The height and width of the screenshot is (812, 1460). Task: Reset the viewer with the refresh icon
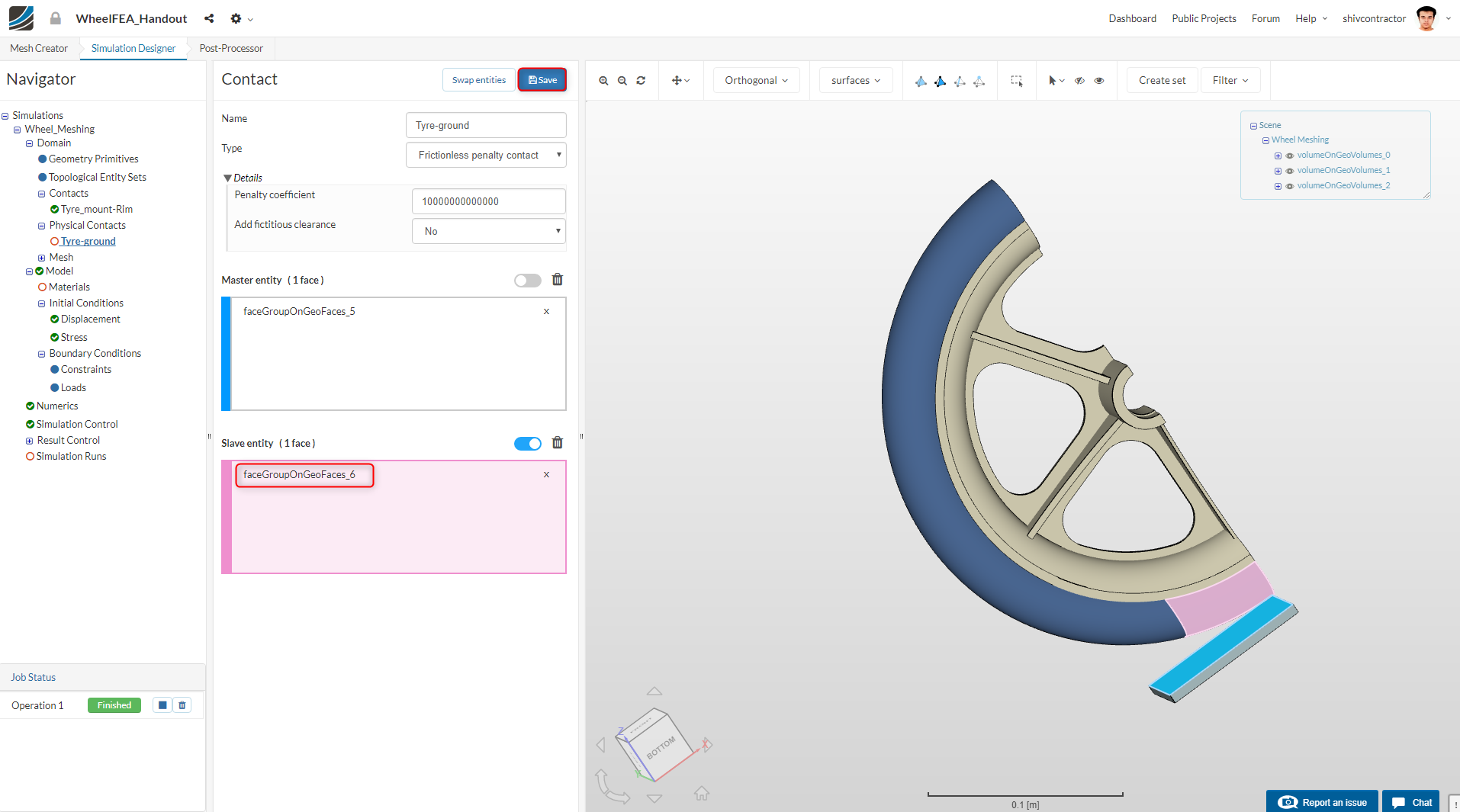click(x=641, y=81)
